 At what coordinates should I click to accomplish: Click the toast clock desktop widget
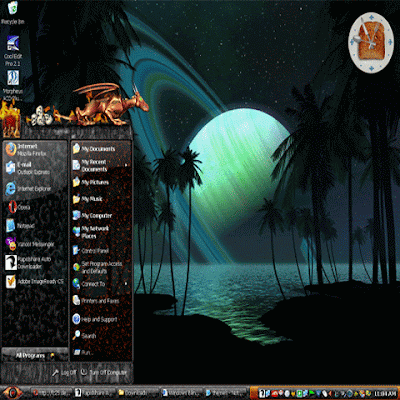coord(371,42)
